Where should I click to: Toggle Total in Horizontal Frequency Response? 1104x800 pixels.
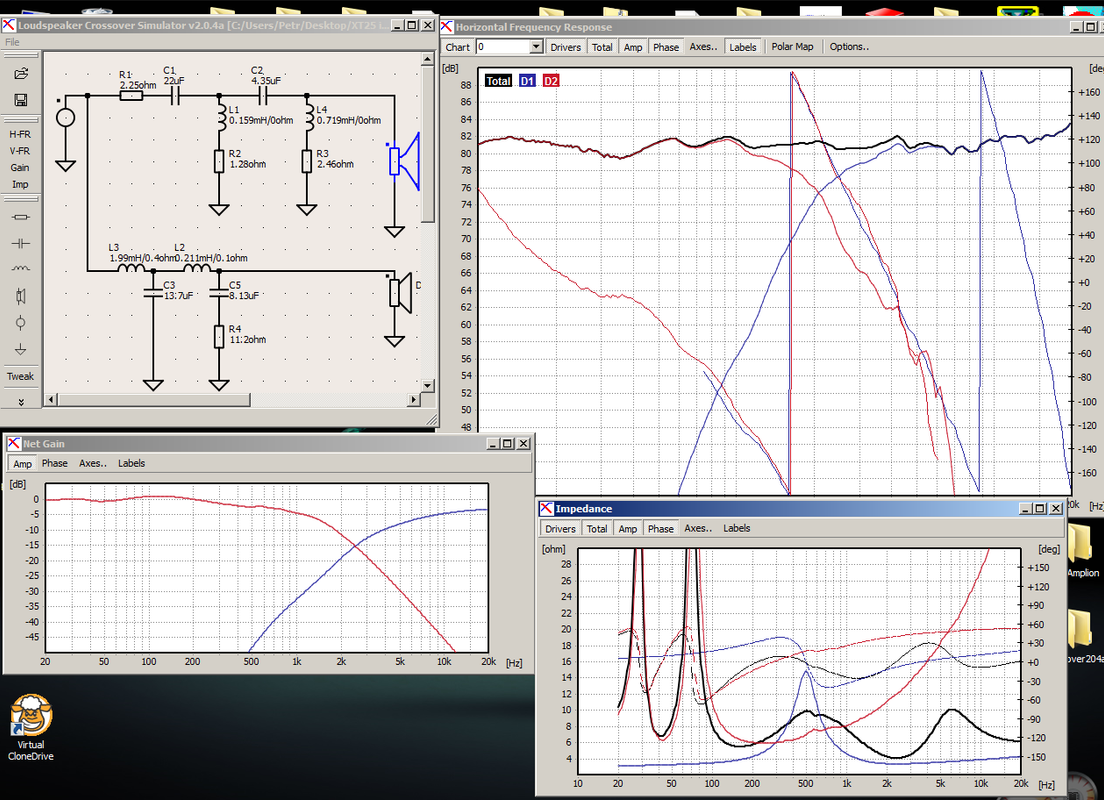coord(602,47)
